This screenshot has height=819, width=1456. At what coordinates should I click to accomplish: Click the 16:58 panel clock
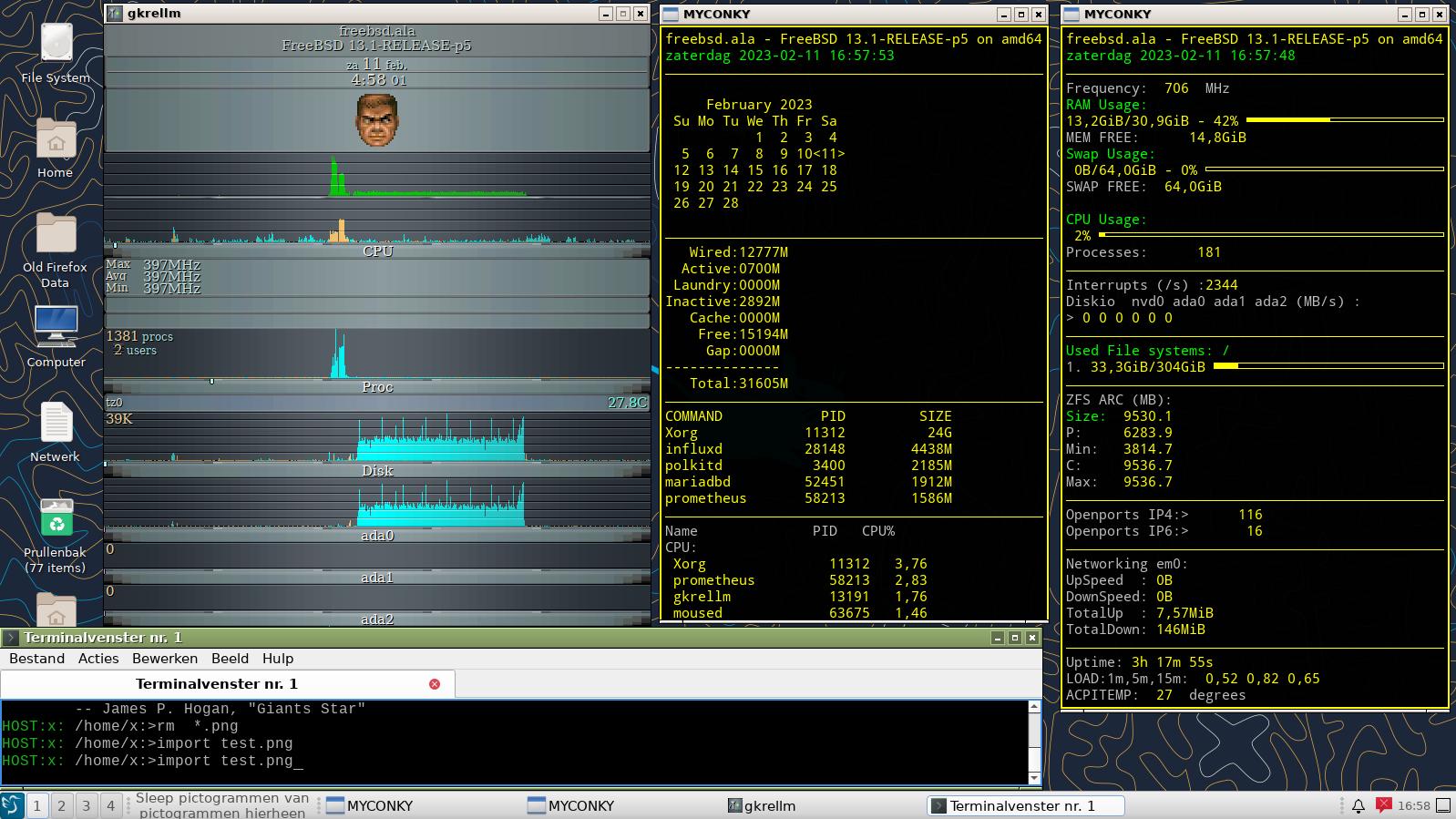click(x=1413, y=805)
